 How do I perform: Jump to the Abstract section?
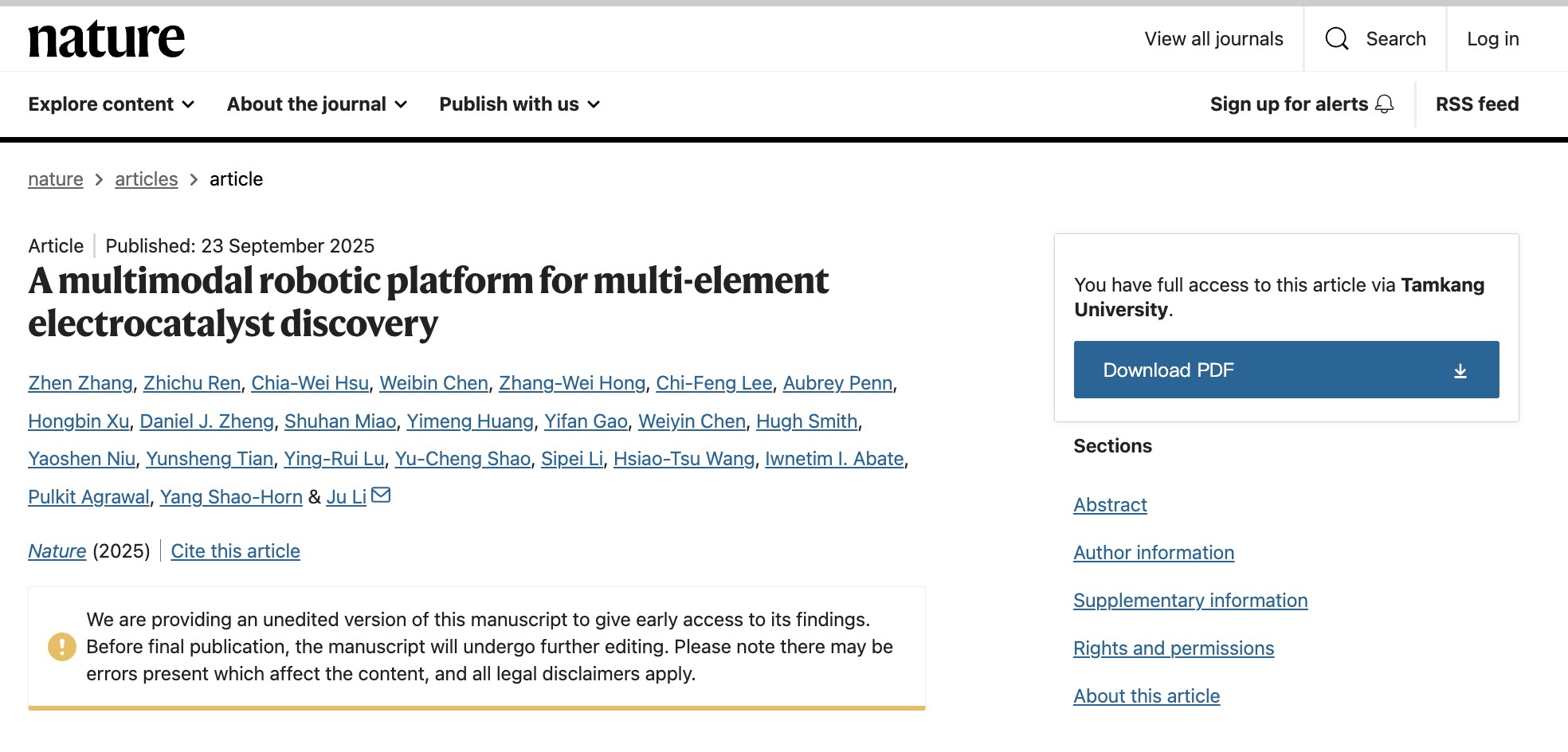1110,505
